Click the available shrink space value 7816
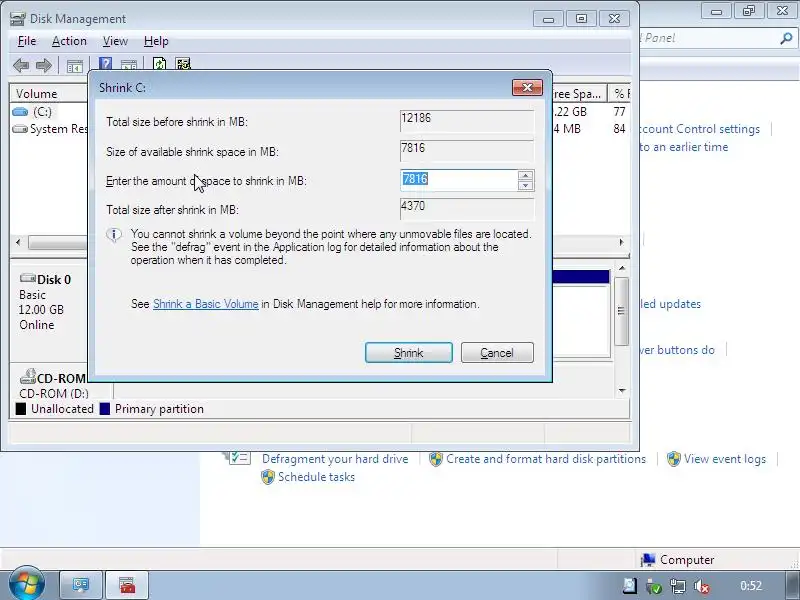The image size is (800, 600). pos(467,151)
